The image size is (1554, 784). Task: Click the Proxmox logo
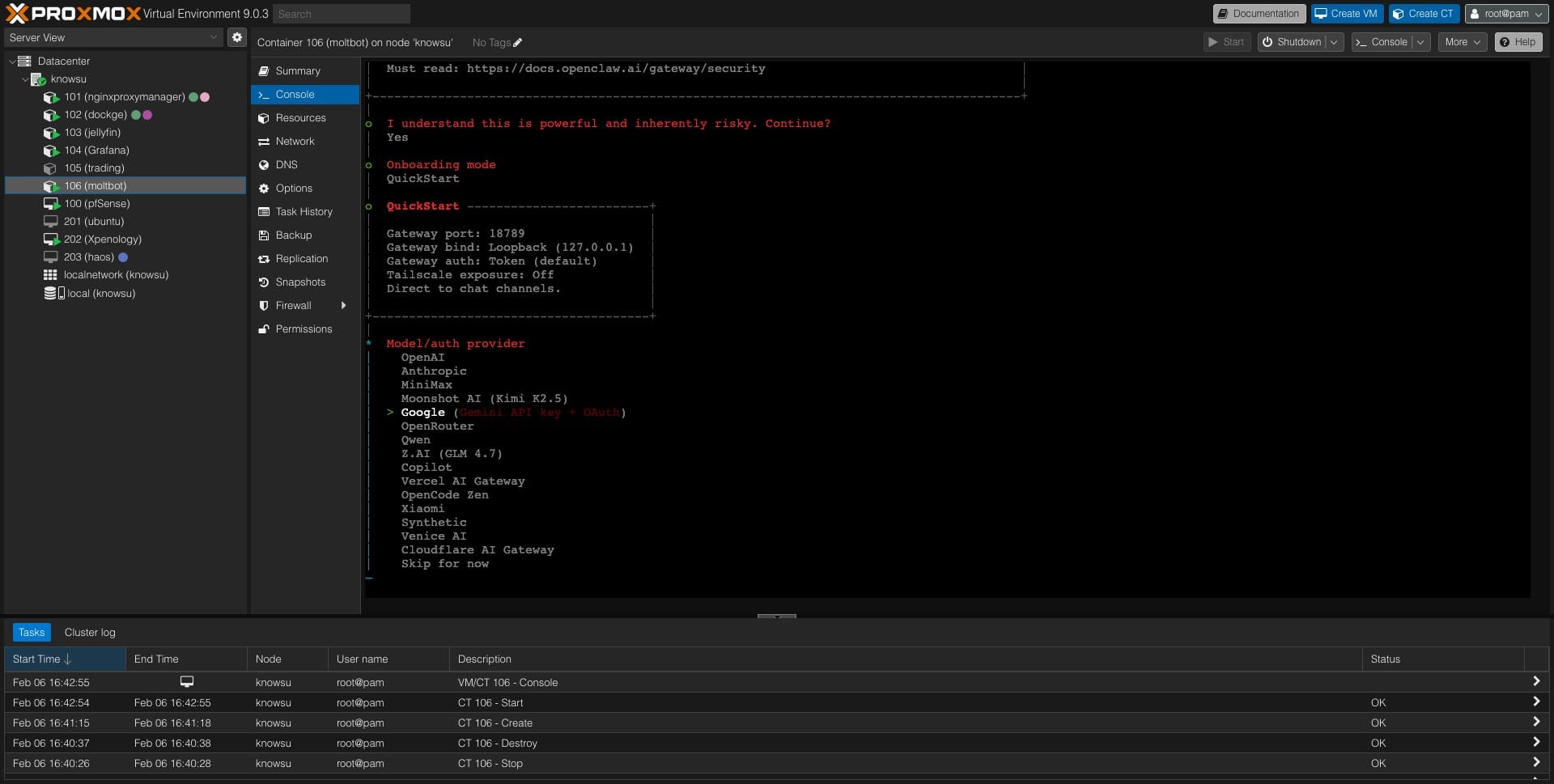pos(73,14)
